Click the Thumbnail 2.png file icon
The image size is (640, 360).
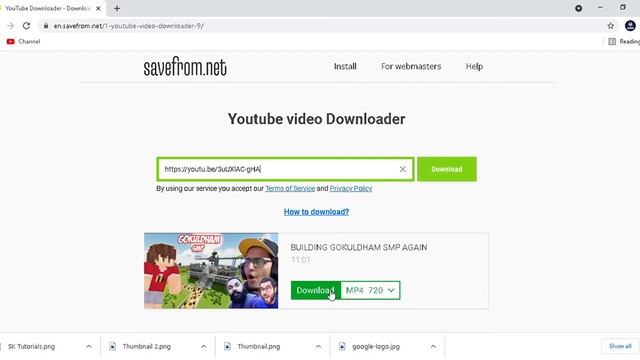112,347
